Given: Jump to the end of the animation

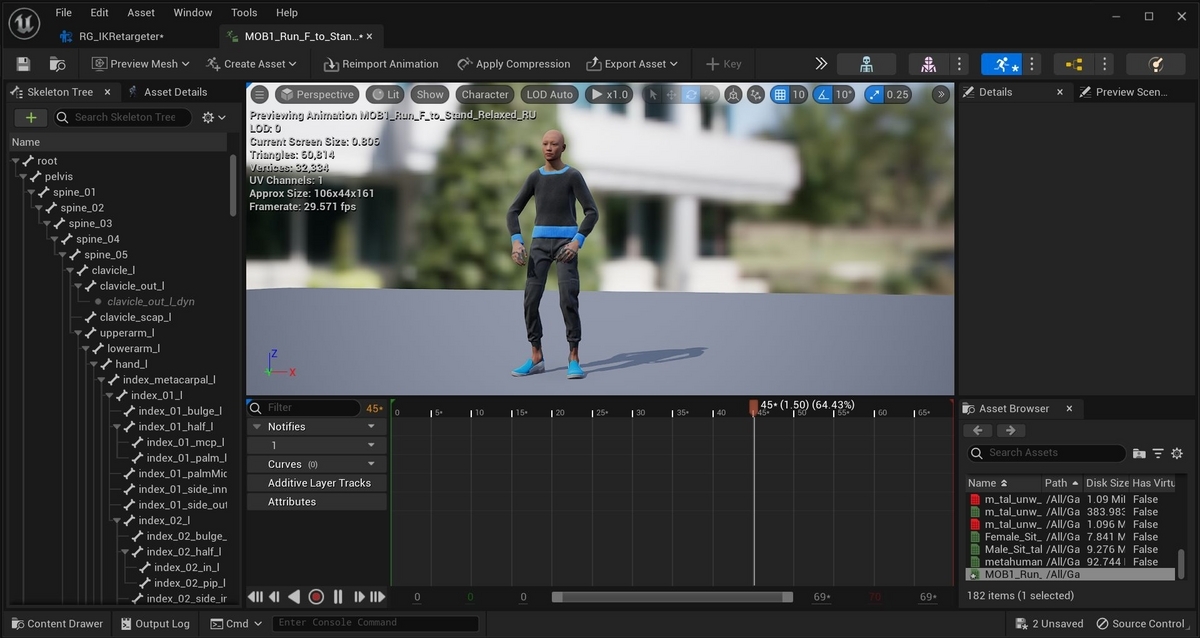Looking at the screenshot, I should tap(377, 597).
